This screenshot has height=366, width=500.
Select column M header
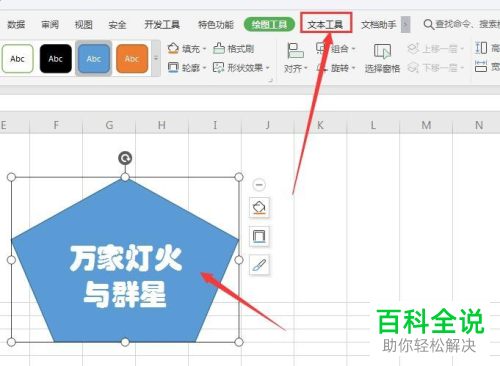tap(426, 125)
